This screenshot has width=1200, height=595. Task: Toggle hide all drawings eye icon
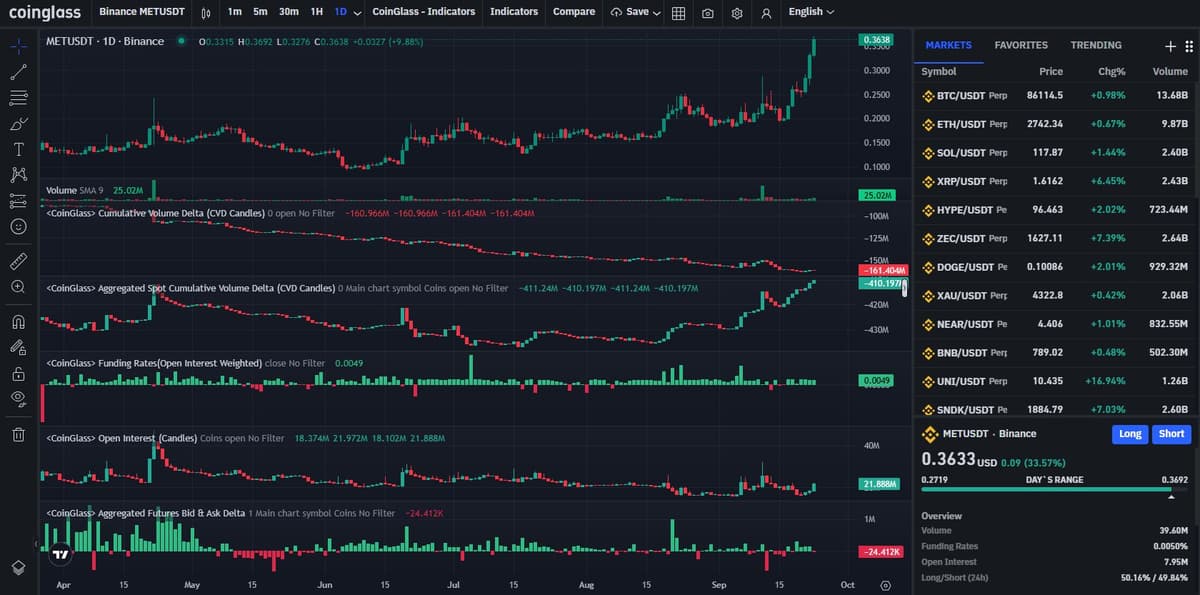click(x=18, y=400)
